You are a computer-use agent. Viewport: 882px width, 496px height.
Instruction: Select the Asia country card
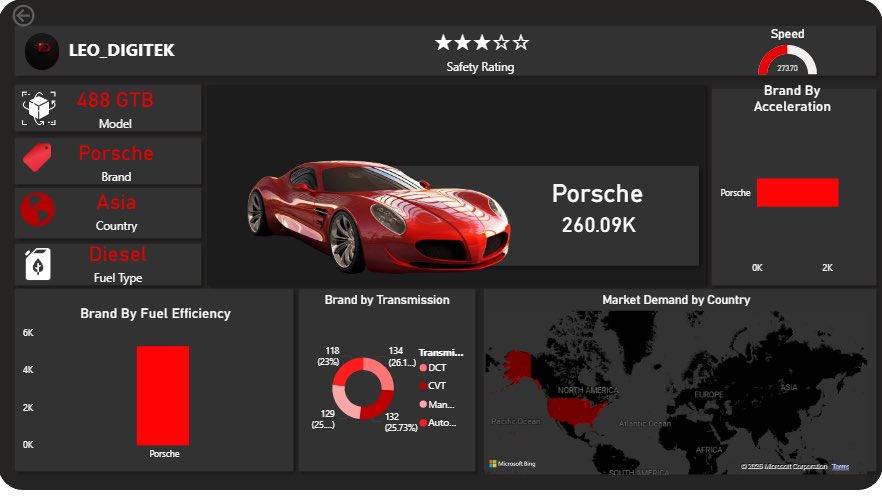tap(108, 213)
